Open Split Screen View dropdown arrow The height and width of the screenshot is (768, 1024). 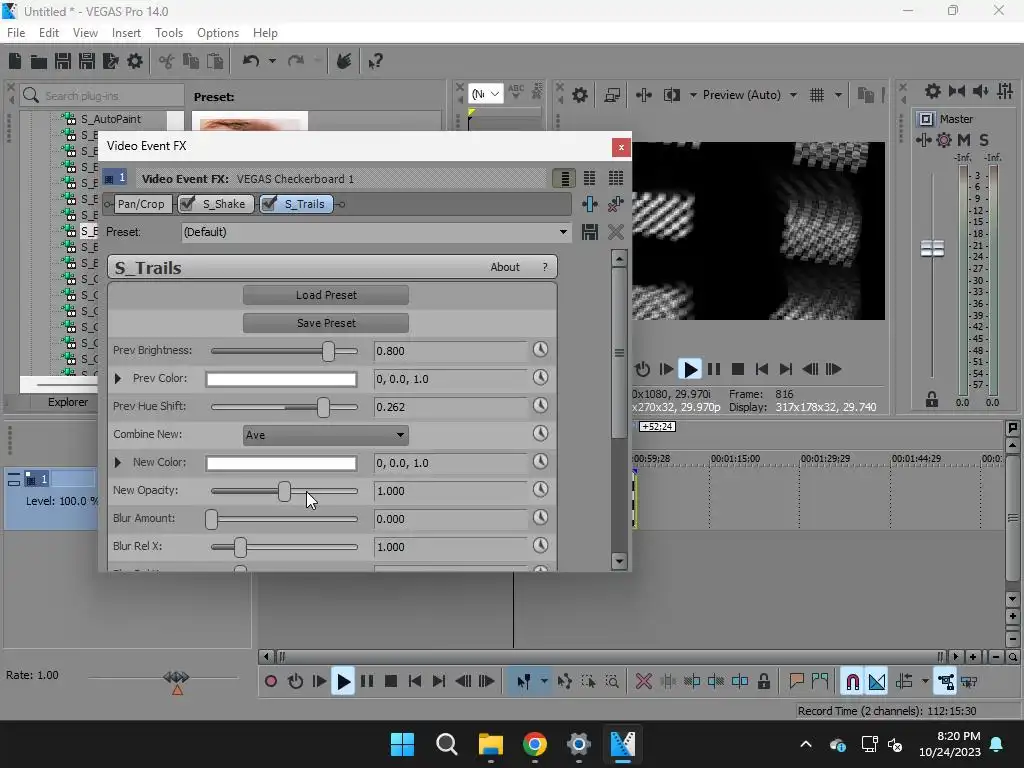click(693, 95)
